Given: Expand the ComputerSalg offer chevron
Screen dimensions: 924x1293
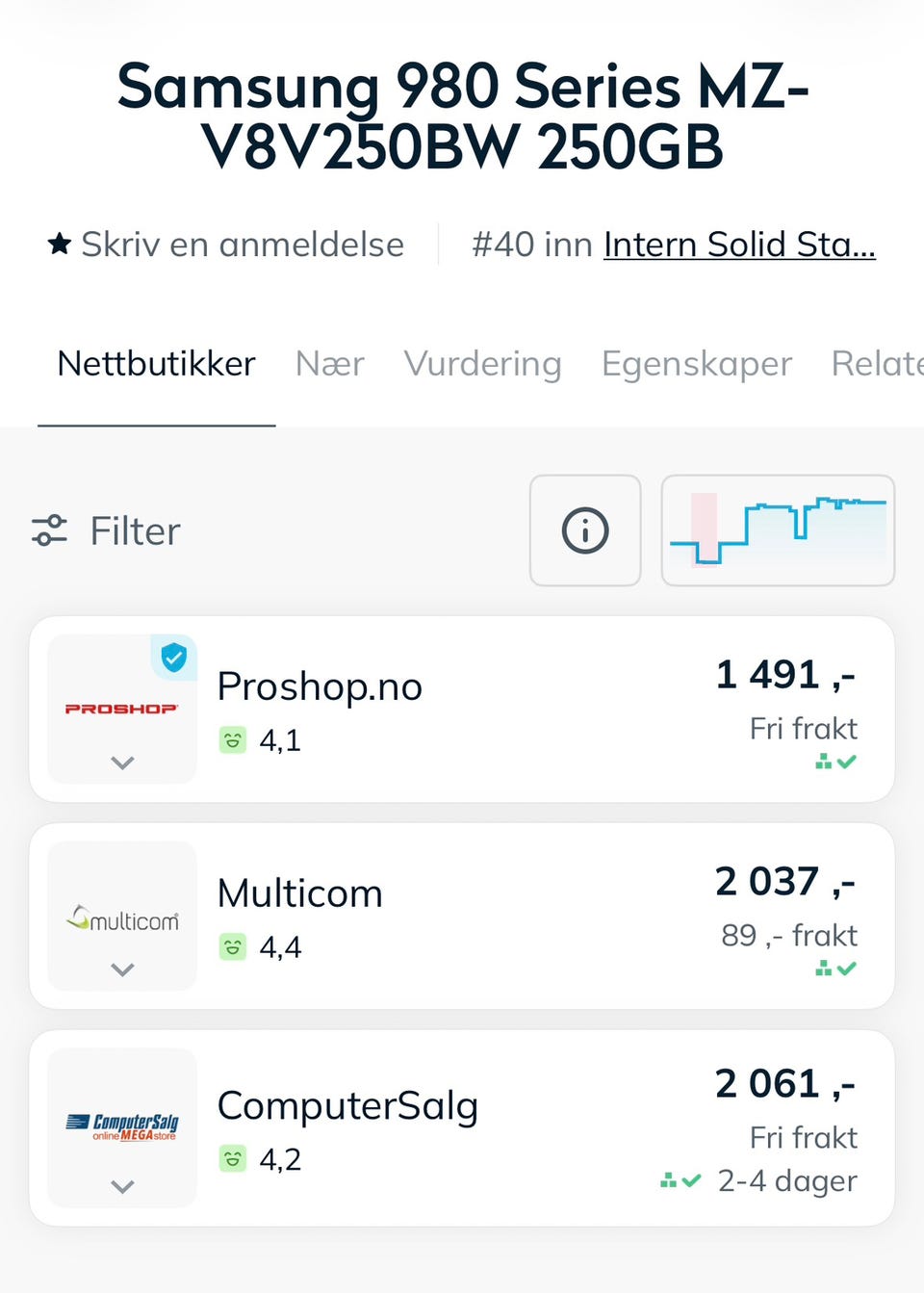Looking at the screenshot, I should (122, 1186).
